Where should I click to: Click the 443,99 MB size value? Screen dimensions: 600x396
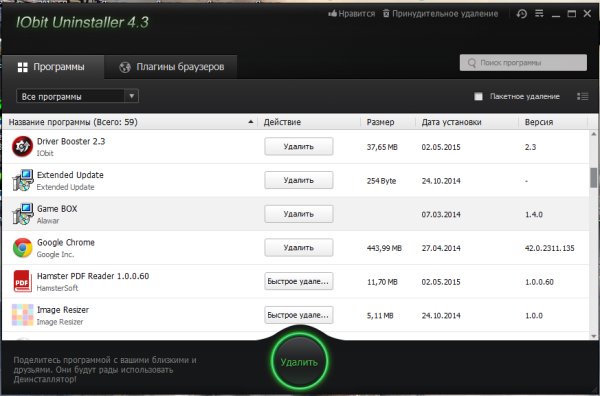(x=384, y=248)
